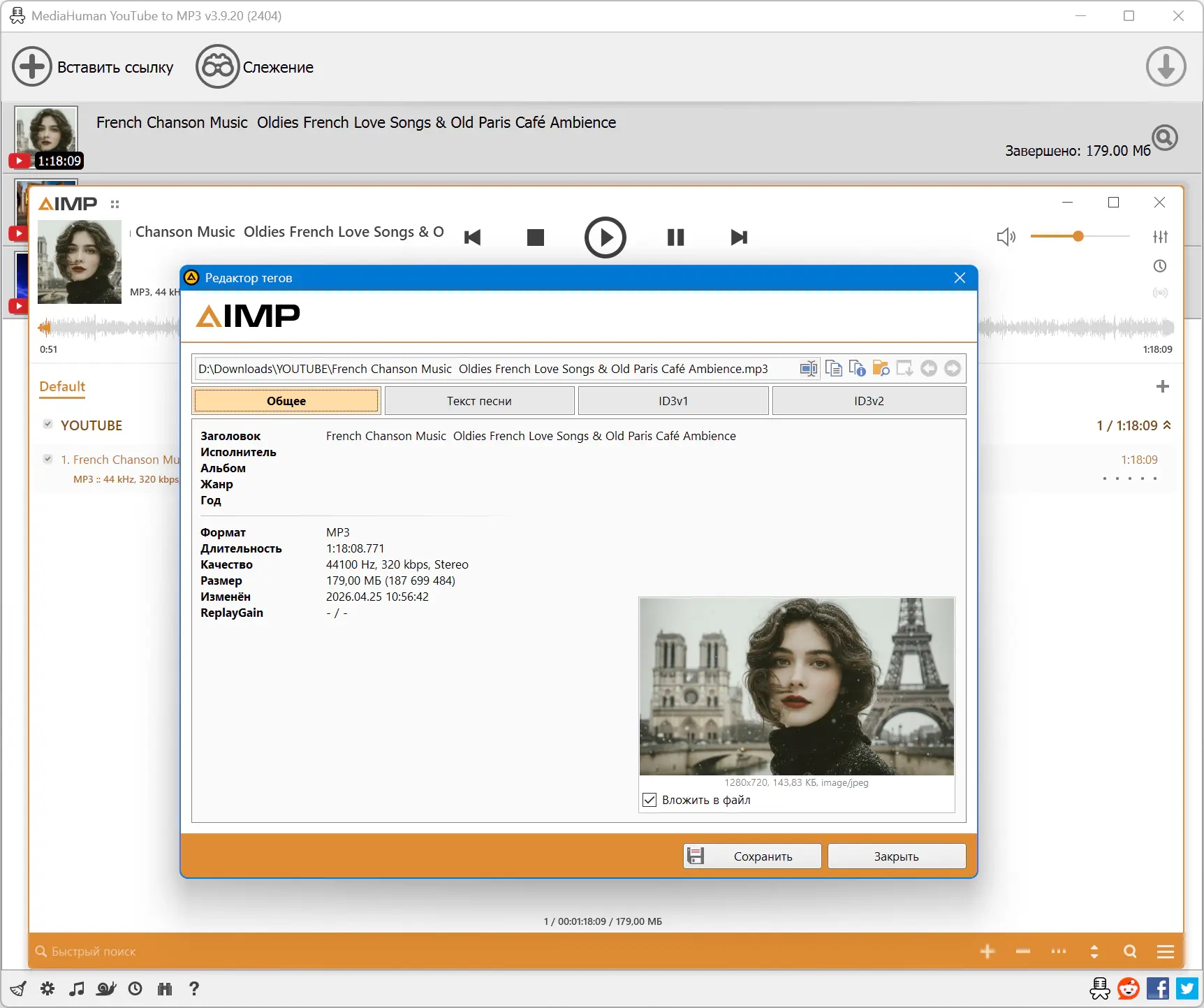Open AIMP equalizer settings icon
The height and width of the screenshot is (1008, 1204).
point(1160,237)
